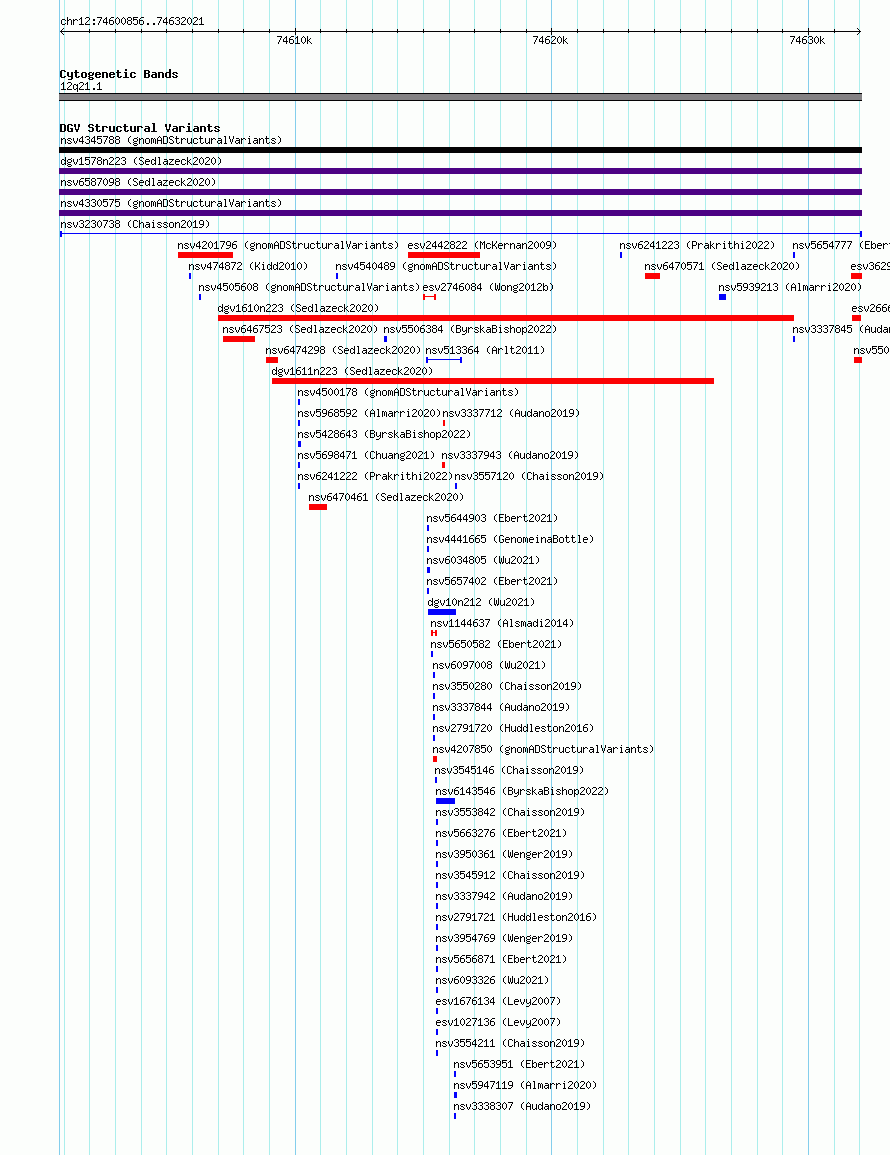The image size is (890, 1155).
Task: Click nsv474872 (Kidd2010) label
Action: (x=248, y=266)
